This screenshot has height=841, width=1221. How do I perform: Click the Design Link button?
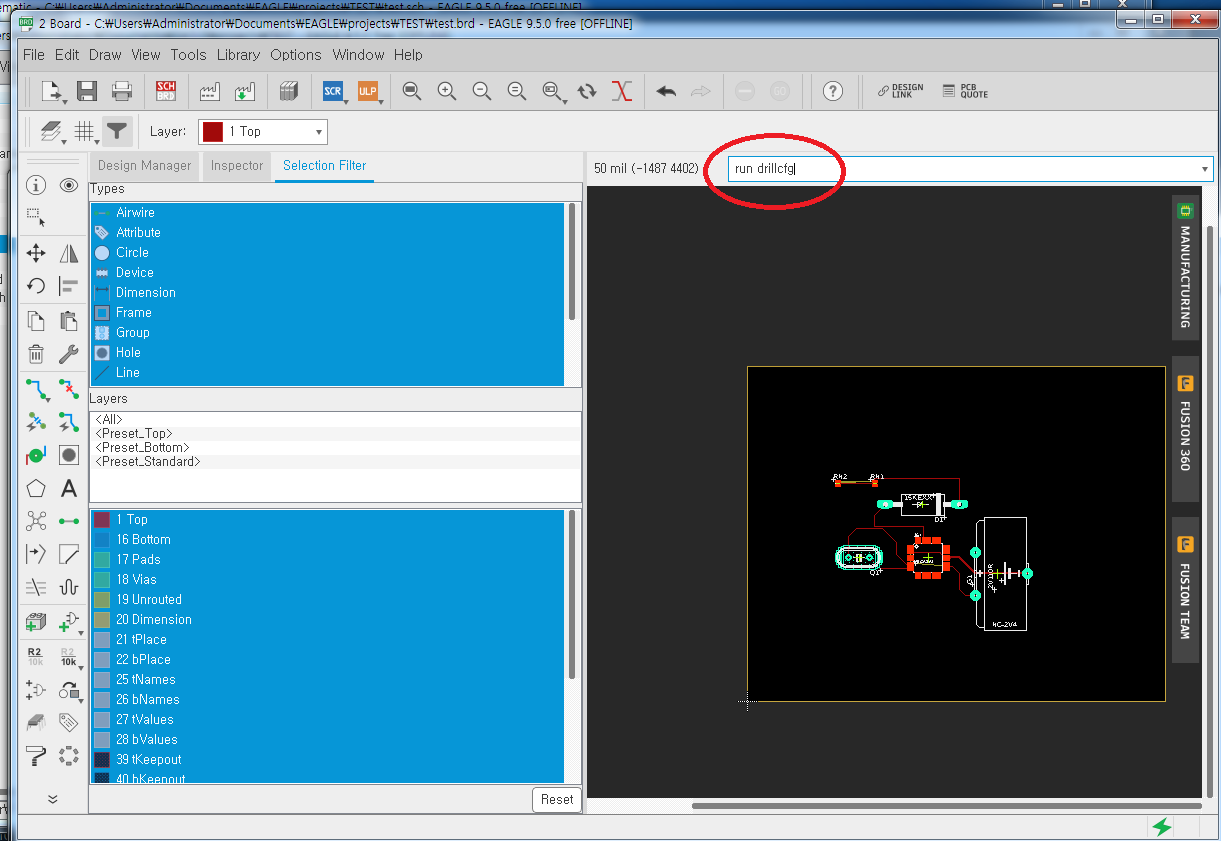(x=901, y=91)
